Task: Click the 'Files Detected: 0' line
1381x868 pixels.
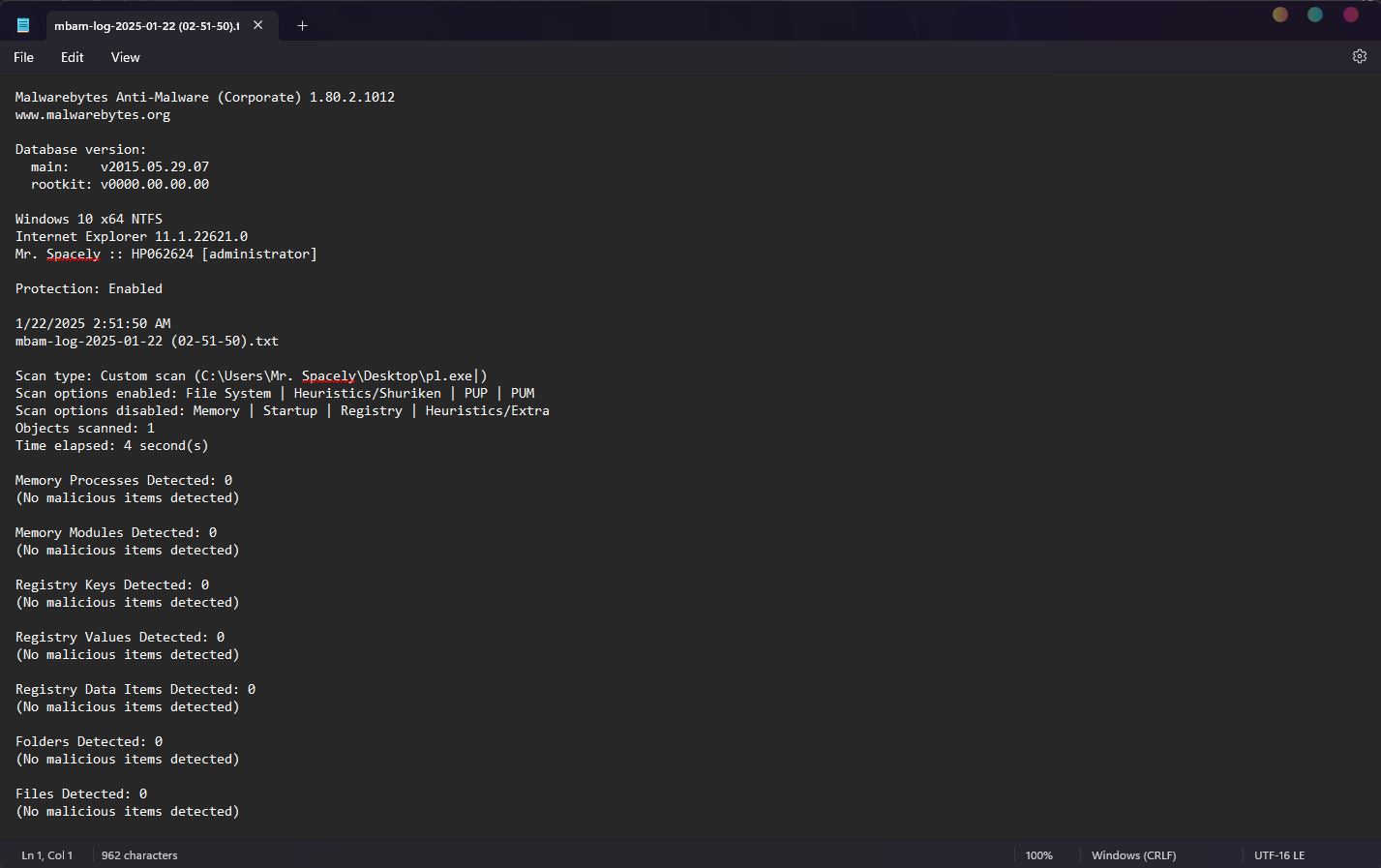Action: click(81, 793)
